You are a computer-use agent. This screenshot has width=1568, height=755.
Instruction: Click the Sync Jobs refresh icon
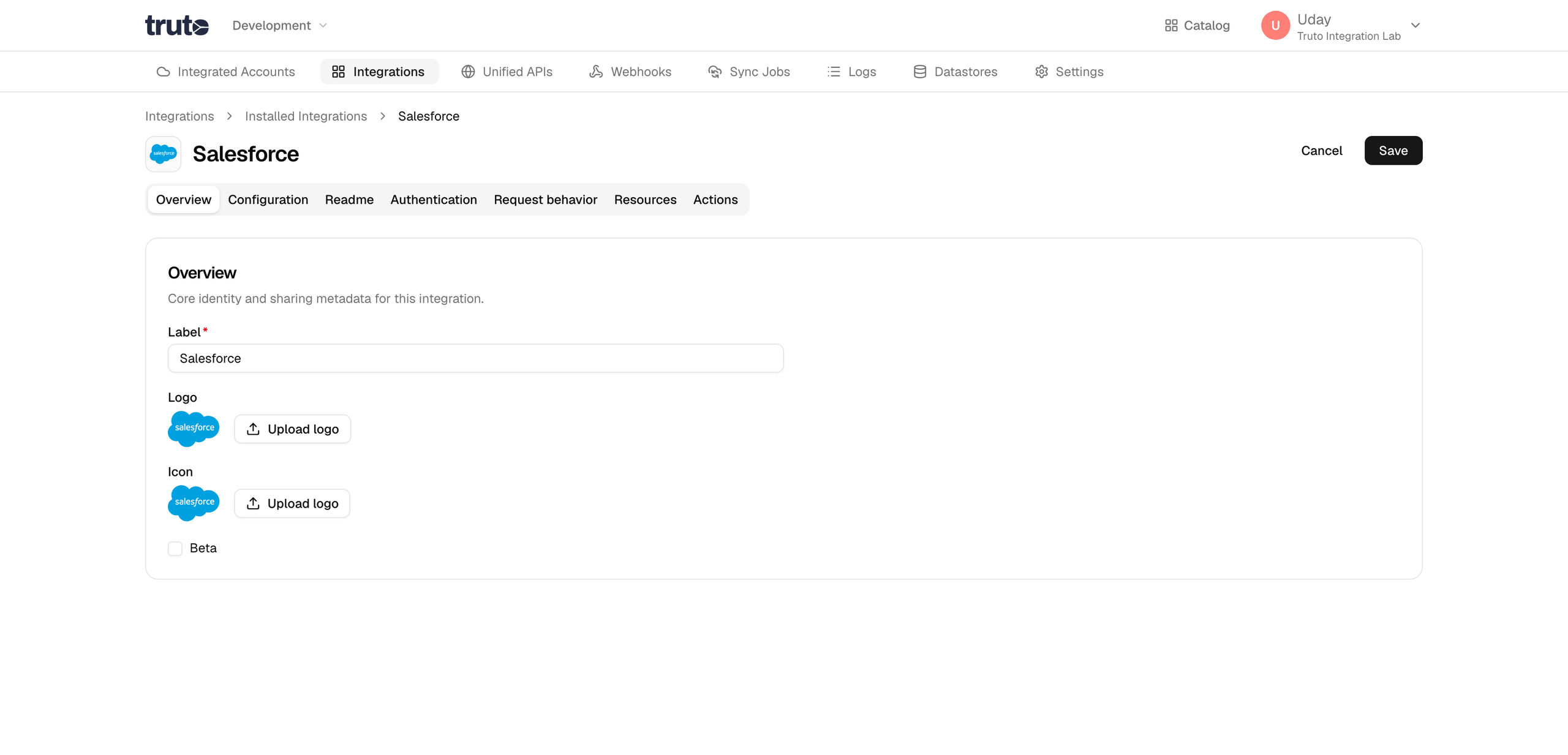pyautogui.click(x=715, y=72)
